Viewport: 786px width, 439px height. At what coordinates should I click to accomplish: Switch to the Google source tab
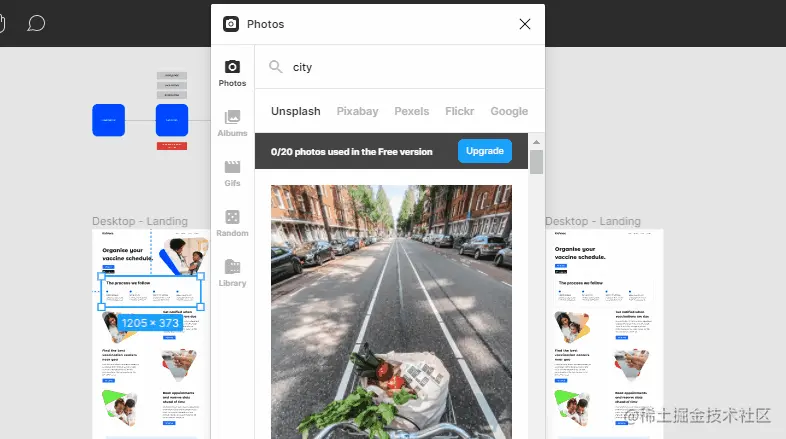pos(509,111)
